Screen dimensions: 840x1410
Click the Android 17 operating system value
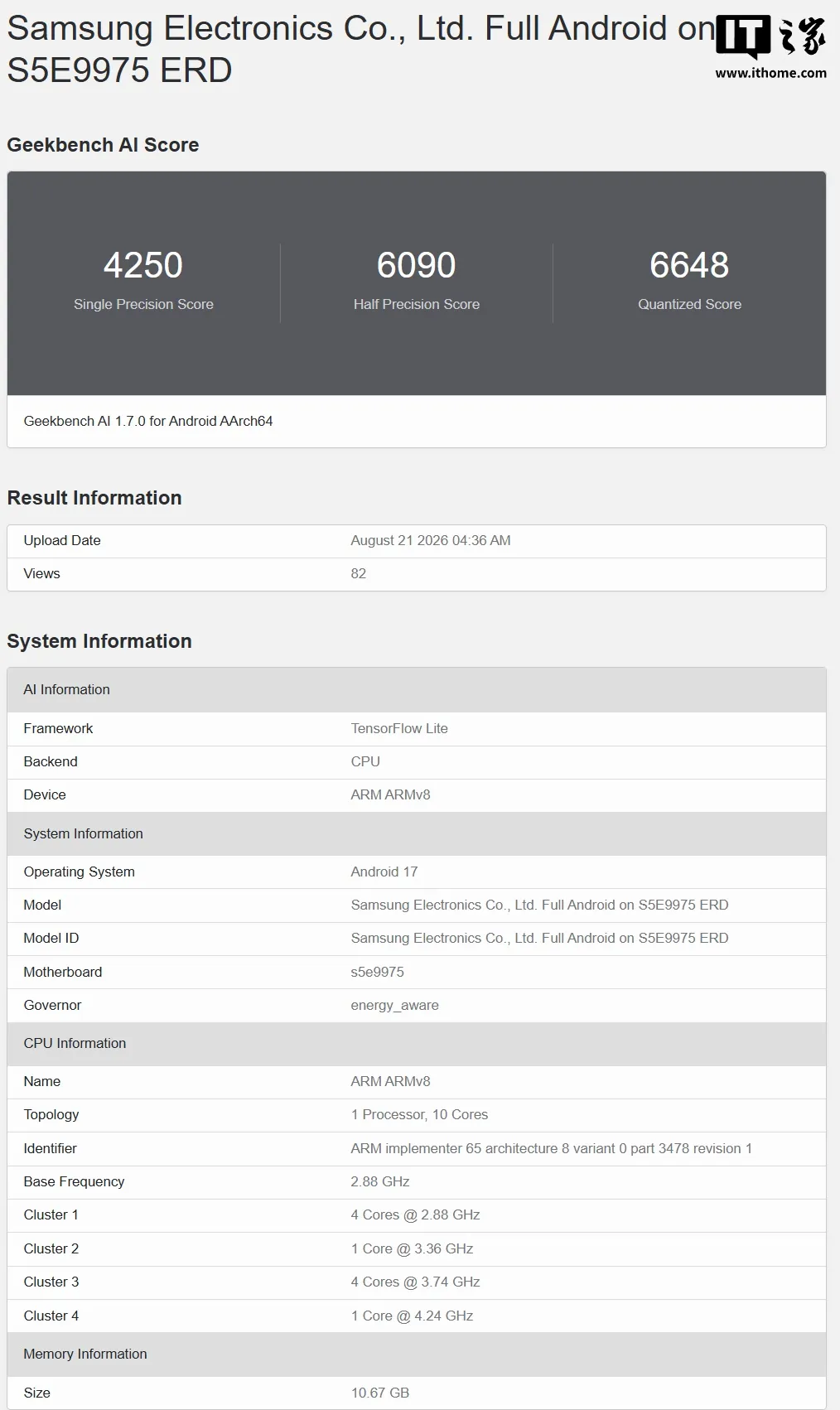click(384, 872)
